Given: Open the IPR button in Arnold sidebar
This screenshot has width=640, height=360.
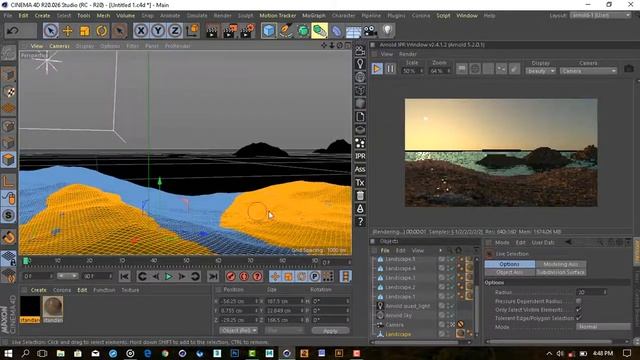Looking at the screenshot, I should pos(360,156).
